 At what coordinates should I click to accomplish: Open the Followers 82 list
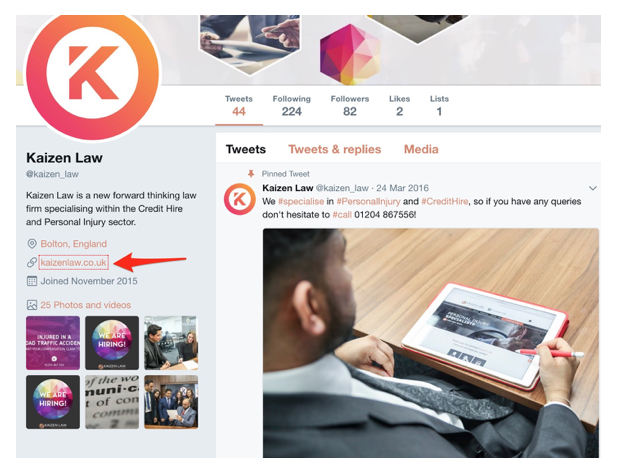tap(350, 106)
